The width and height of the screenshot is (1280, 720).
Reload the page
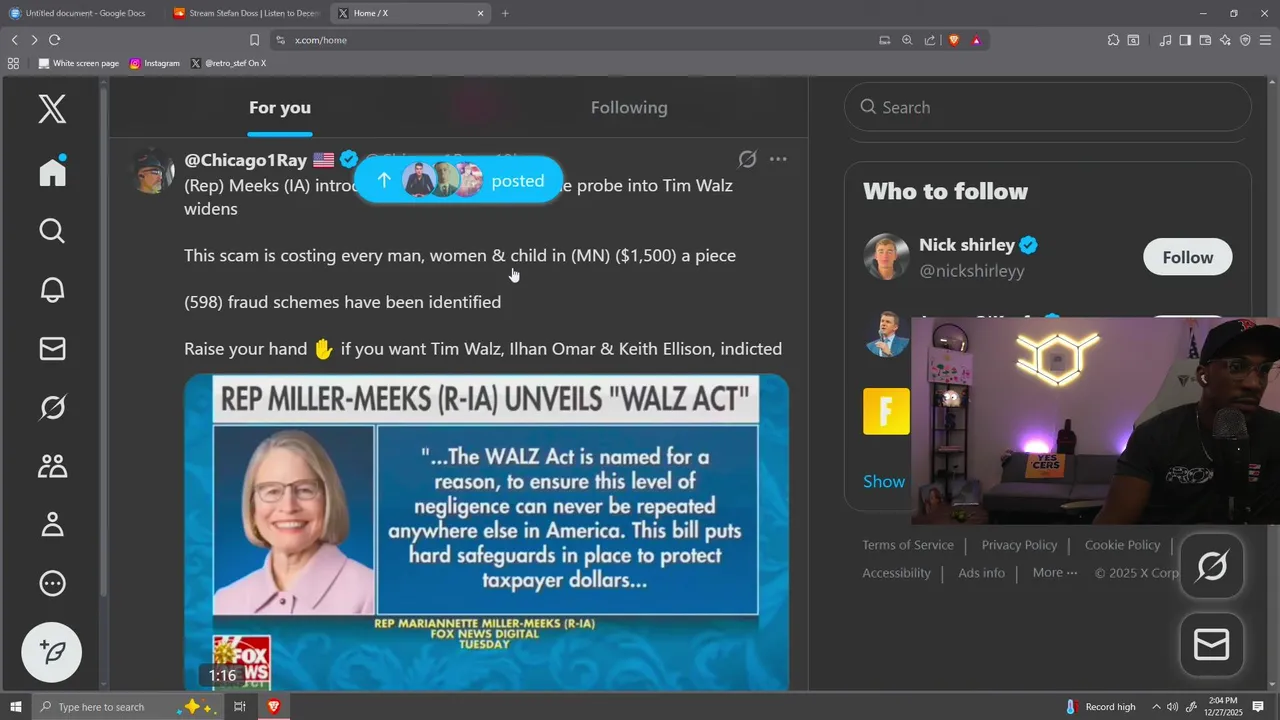[54, 40]
